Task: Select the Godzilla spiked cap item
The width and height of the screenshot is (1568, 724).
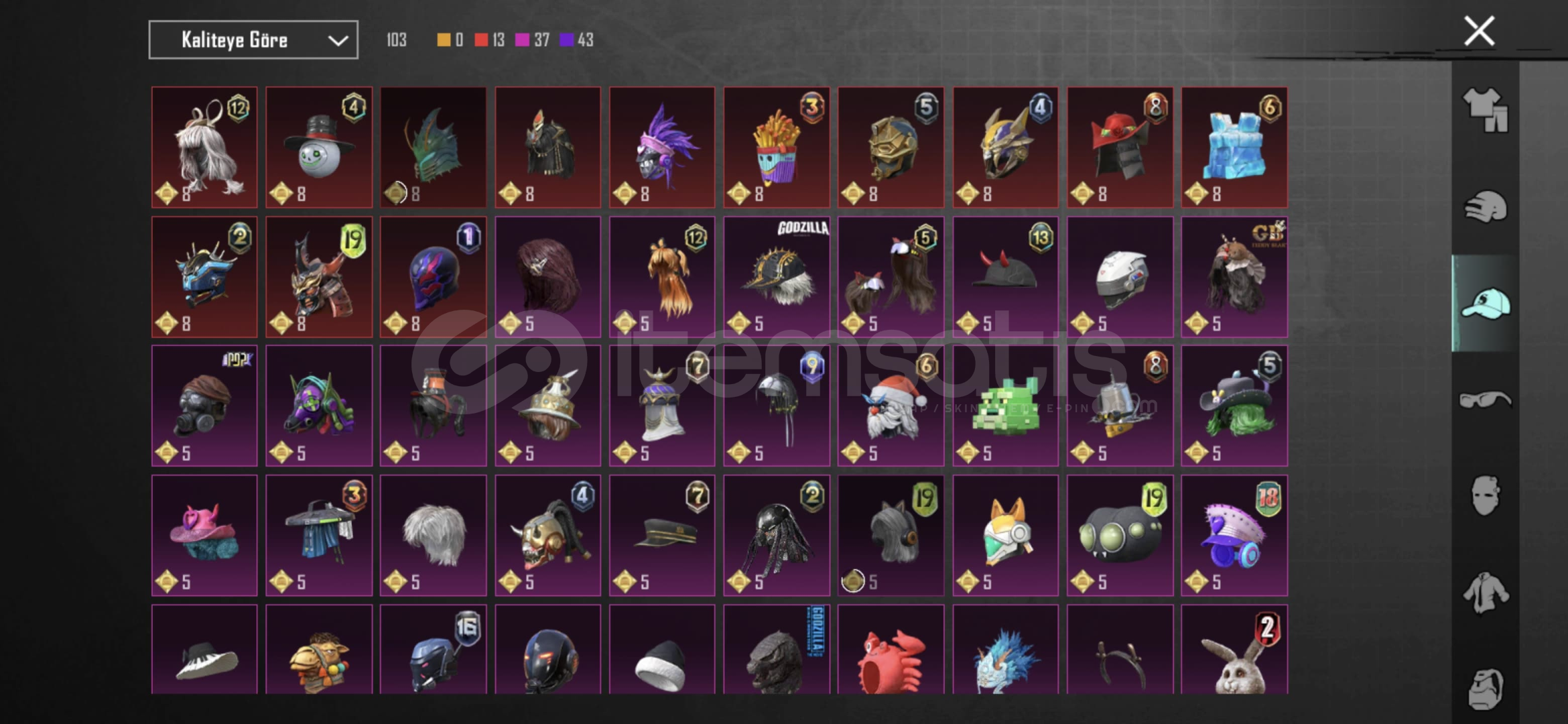Action: [x=777, y=277]
